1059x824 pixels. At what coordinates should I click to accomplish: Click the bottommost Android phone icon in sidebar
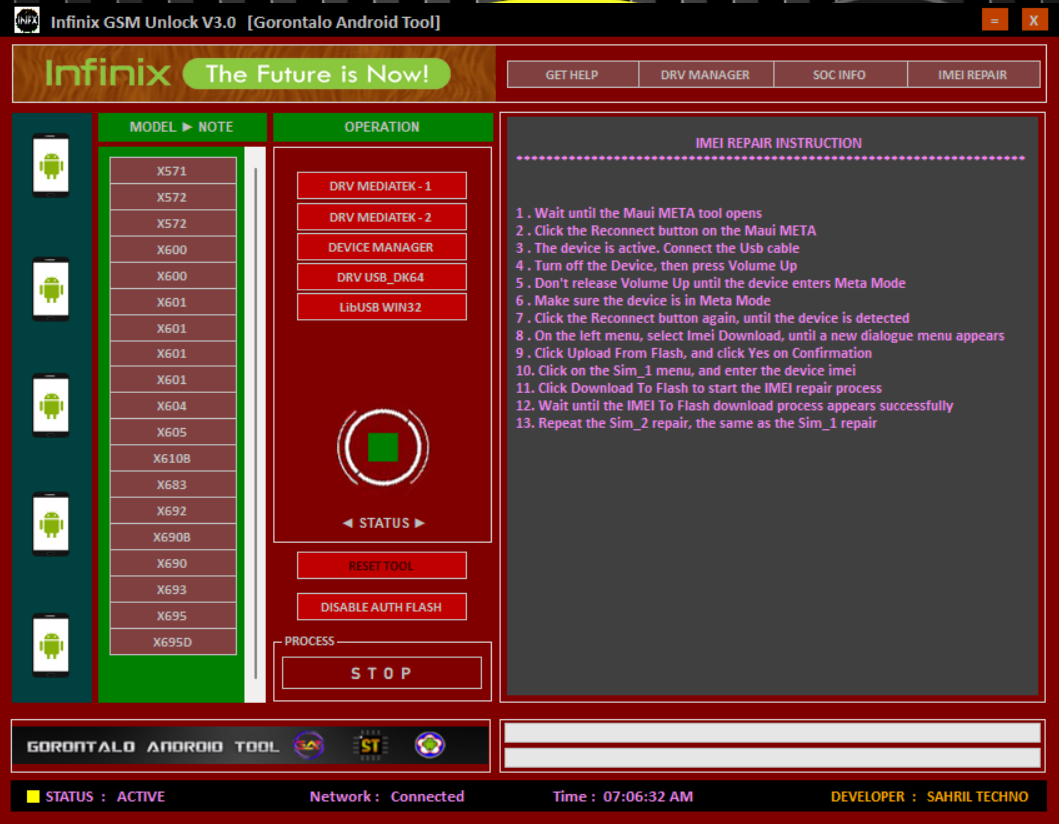(51, 645)
